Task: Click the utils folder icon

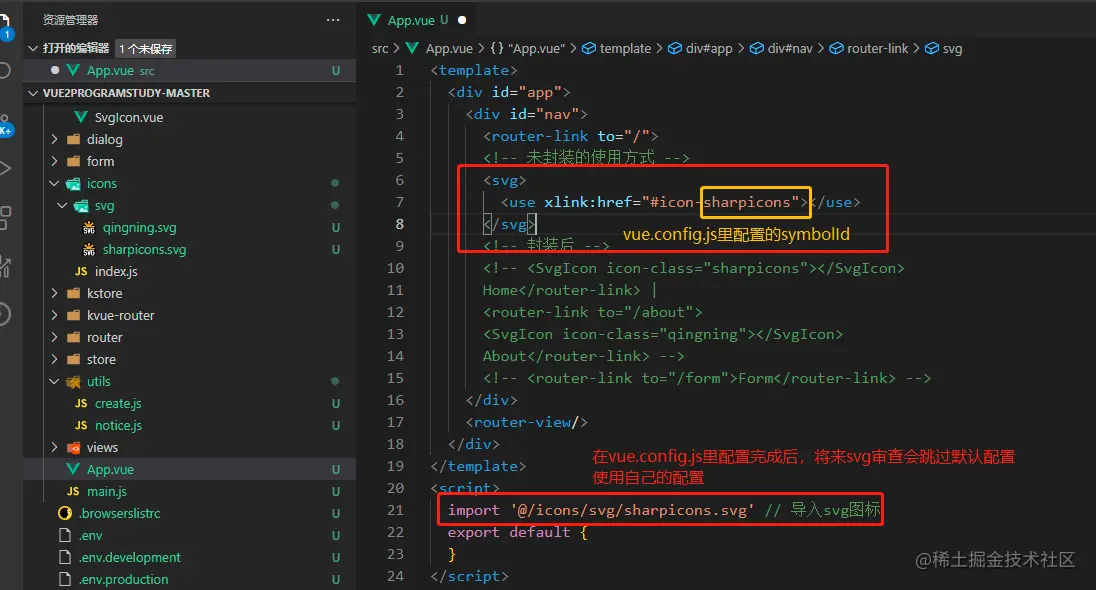Action: (73, 382)
